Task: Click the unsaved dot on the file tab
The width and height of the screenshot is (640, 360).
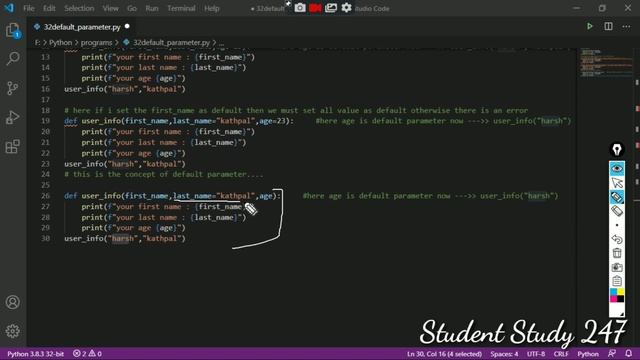Action: coord(127,27)
